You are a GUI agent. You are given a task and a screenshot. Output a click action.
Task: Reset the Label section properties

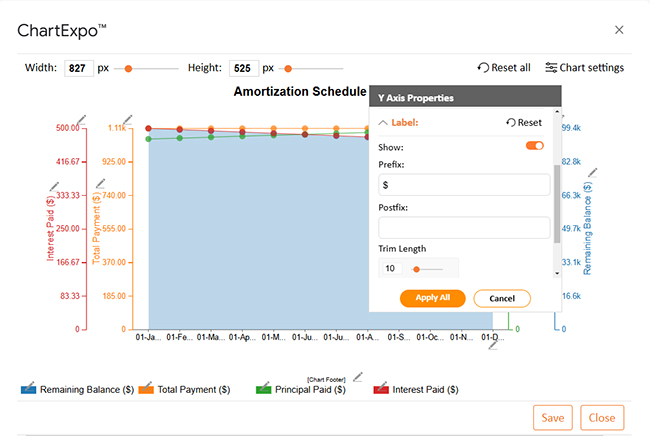tap(524, 123)
